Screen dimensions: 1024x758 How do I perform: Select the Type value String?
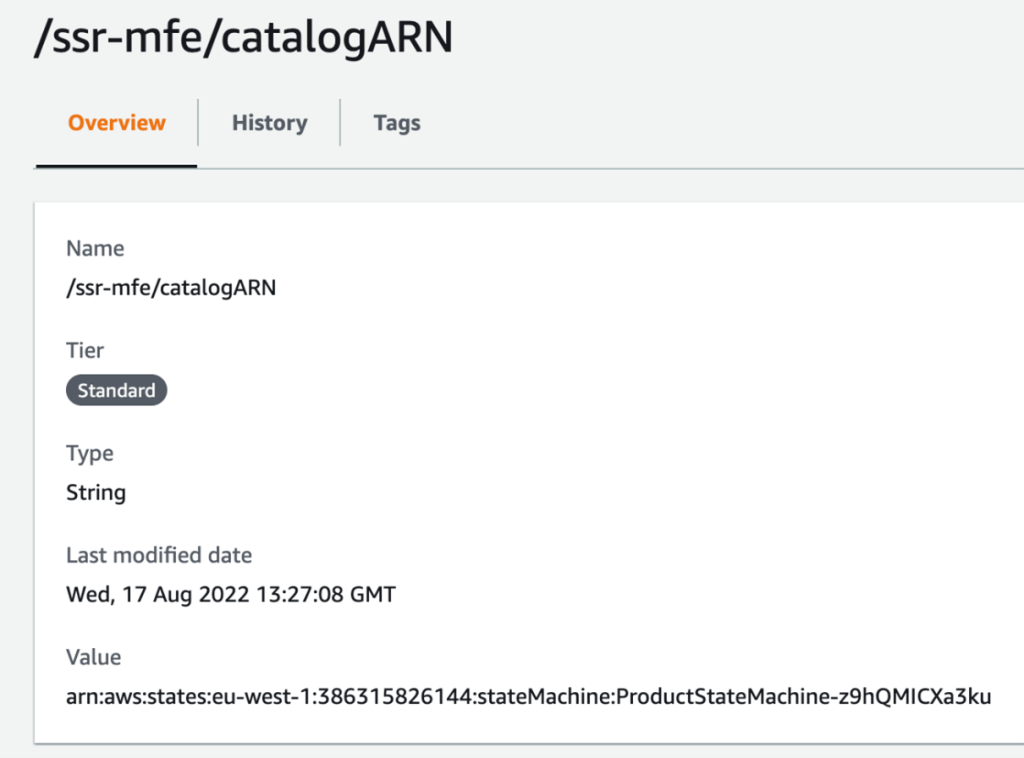(95, 492)
